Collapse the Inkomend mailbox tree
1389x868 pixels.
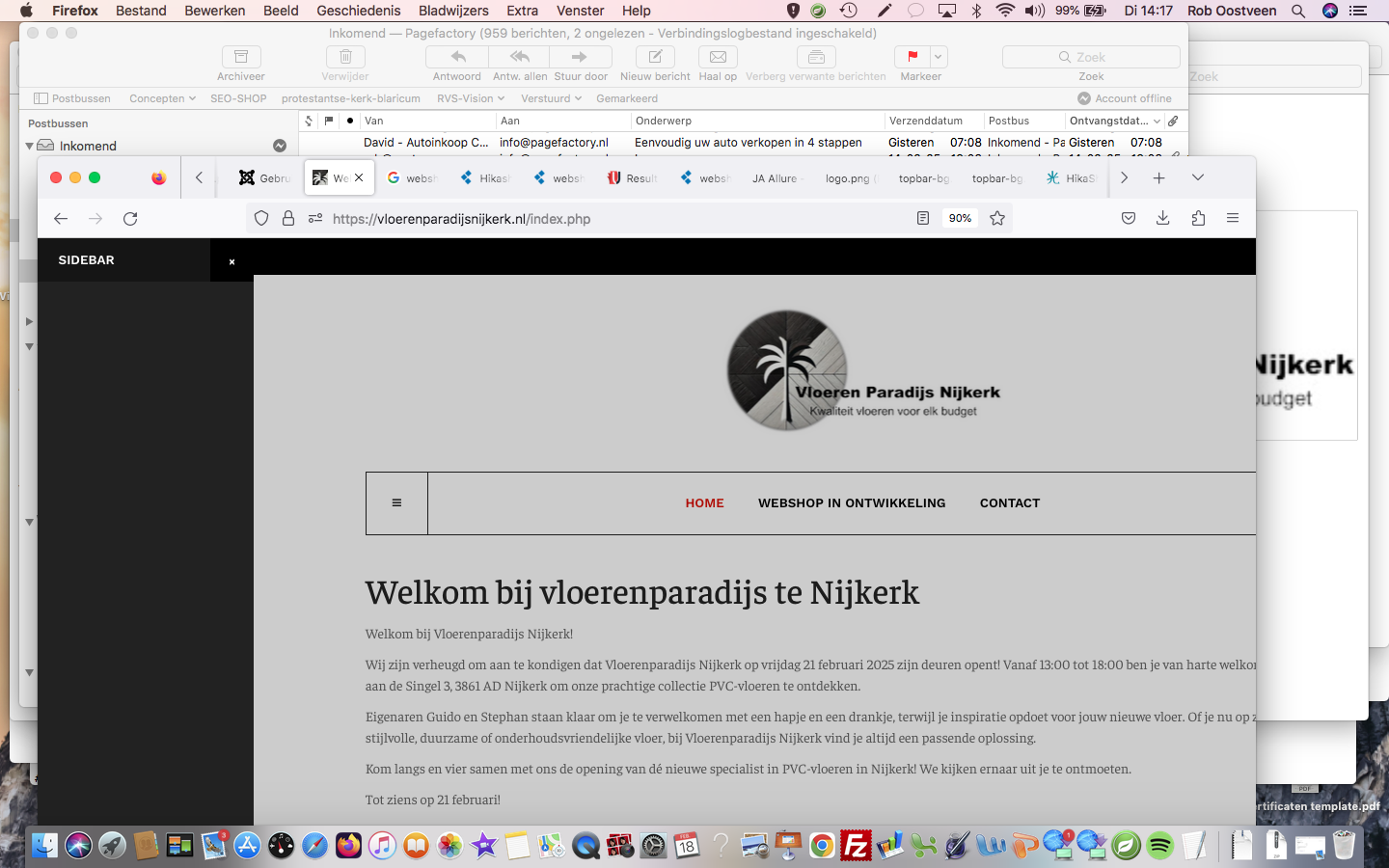(x=29, y=146)
